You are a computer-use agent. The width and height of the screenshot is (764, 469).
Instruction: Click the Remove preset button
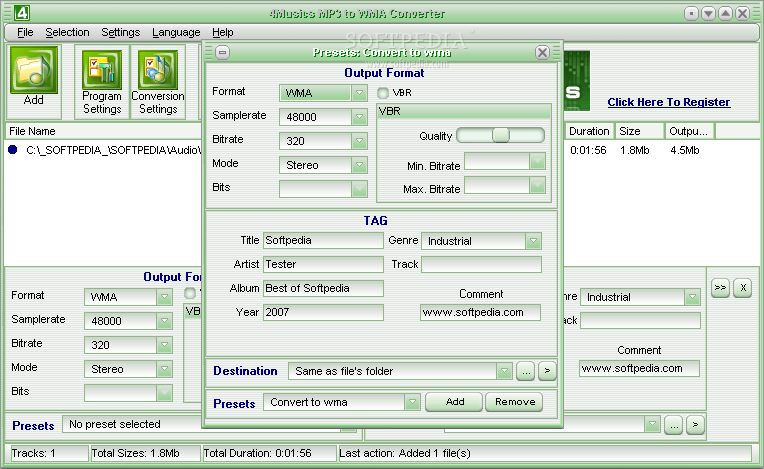point(515,402)
